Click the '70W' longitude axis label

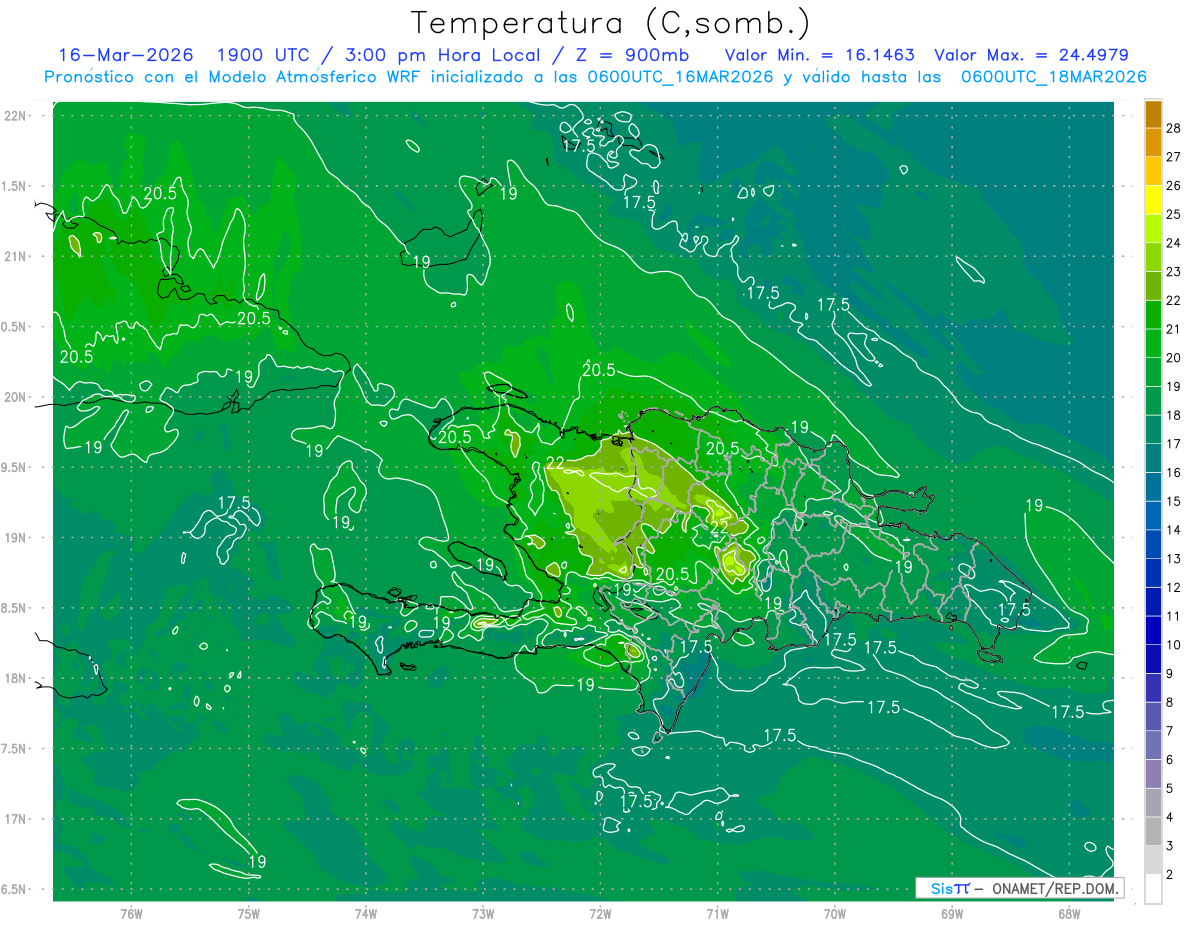click(834, 912)
